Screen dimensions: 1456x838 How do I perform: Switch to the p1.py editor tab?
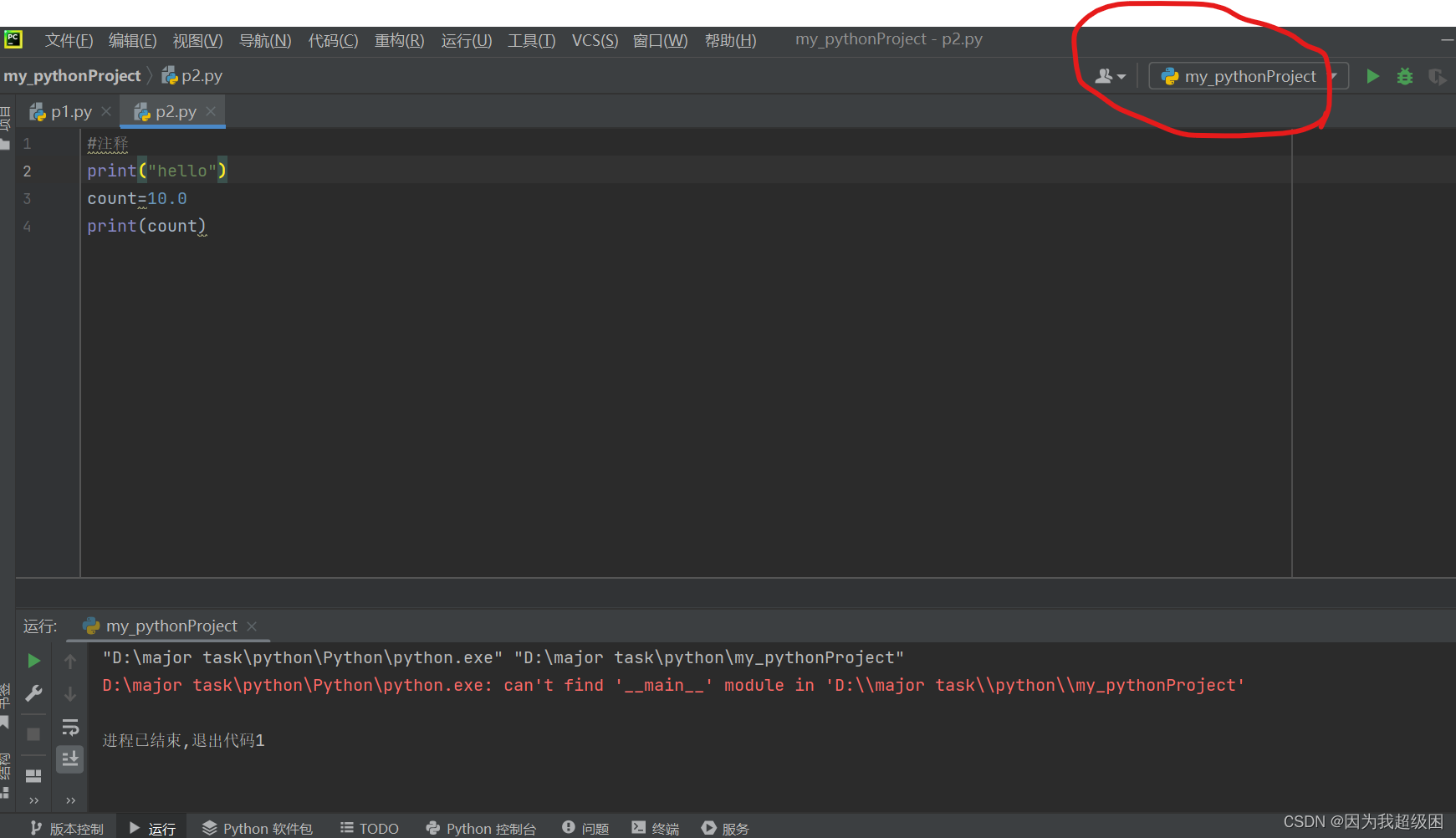[70, 110]
